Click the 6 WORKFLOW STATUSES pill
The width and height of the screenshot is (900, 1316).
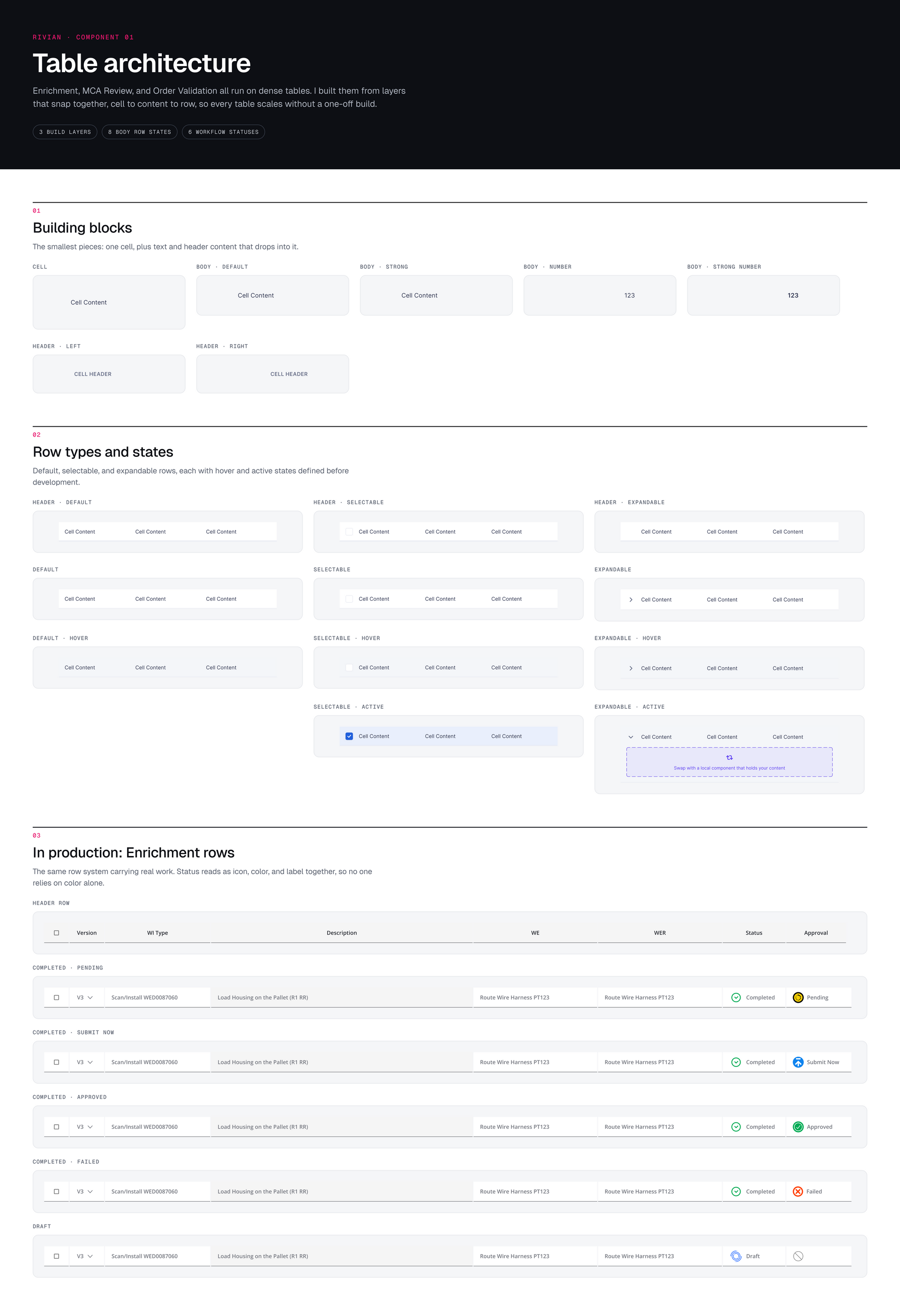(224, 131)
